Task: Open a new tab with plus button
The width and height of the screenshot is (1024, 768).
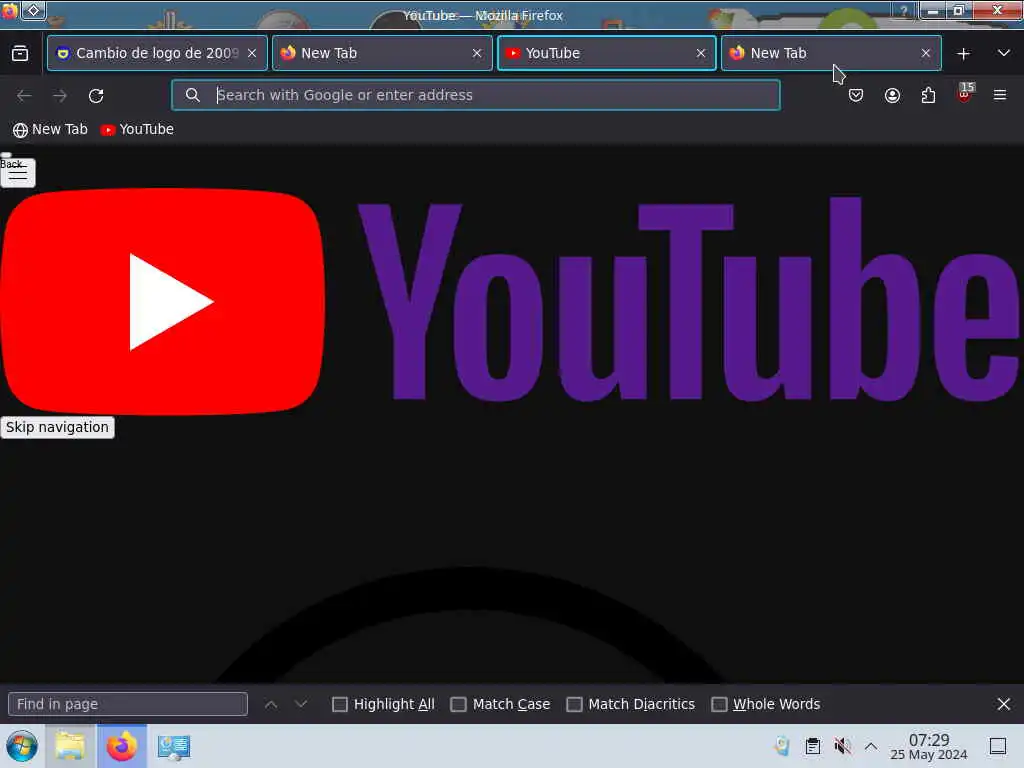Action: coord(963,54)
